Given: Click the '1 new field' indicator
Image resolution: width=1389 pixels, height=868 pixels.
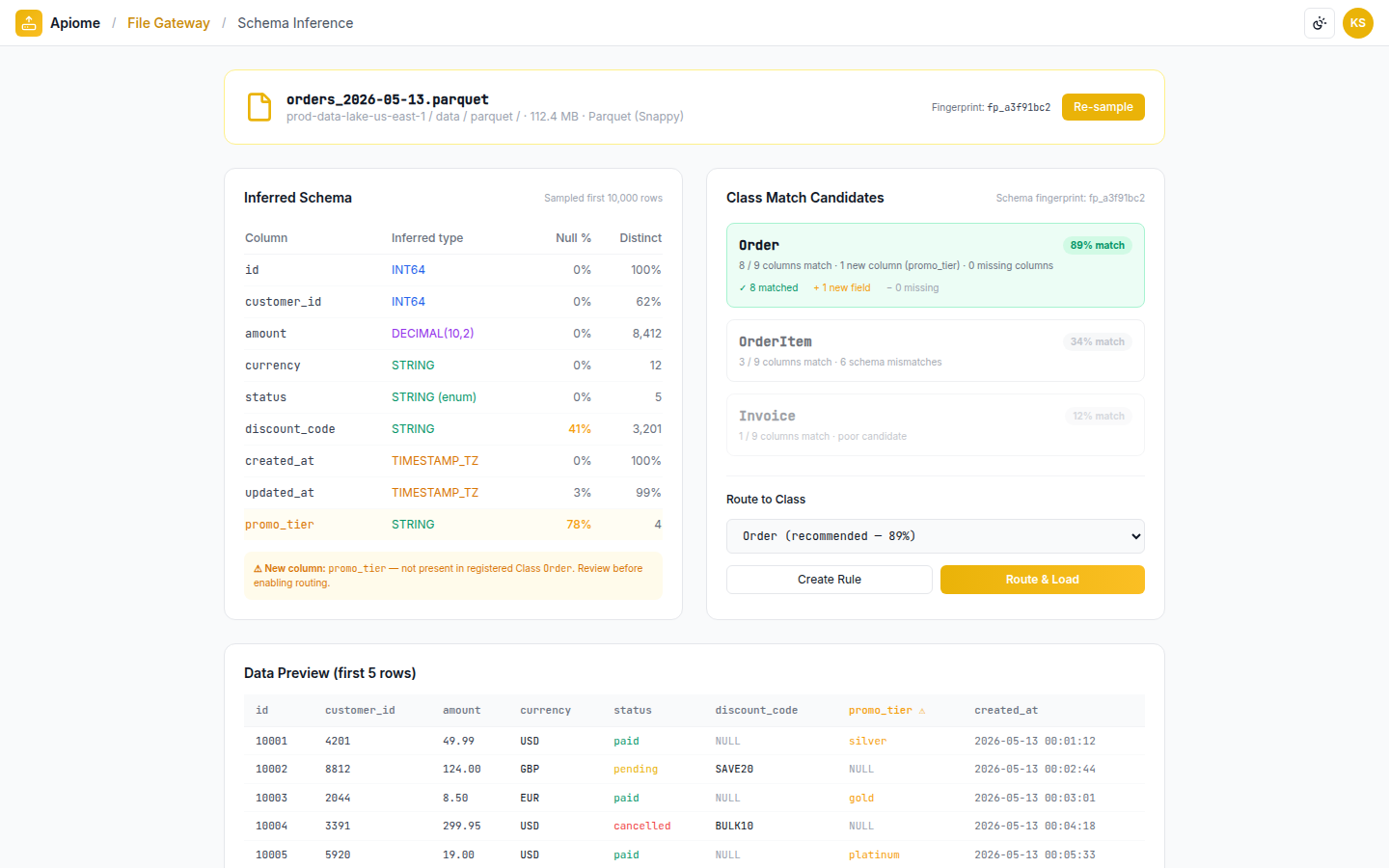Looking at the screenshot, I should 842,287.
